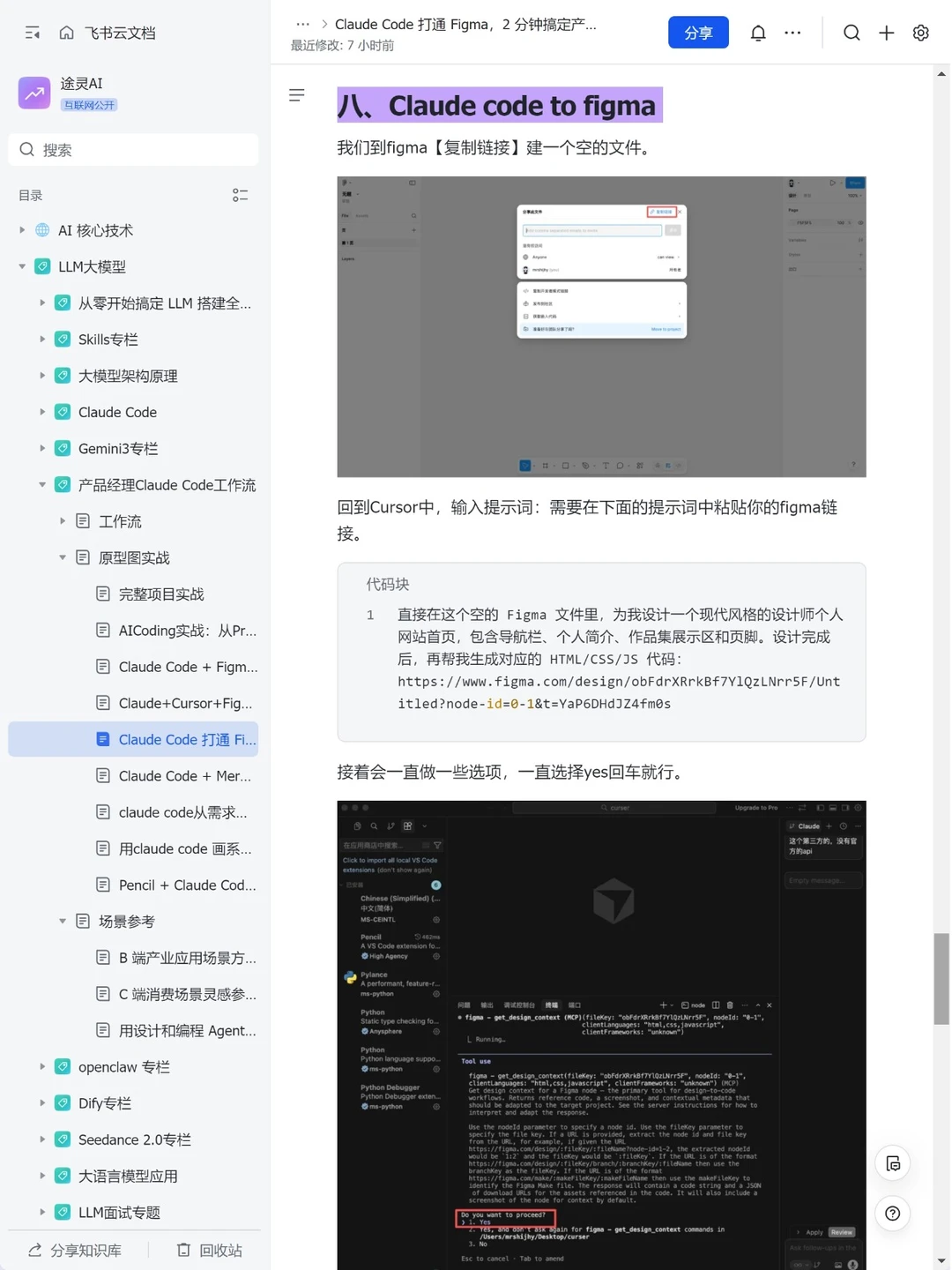The height and width of the screenshot is (1270, 952).
Task: Open the settings gear icon
Action: pyautogui.click(x=921, y=33)
